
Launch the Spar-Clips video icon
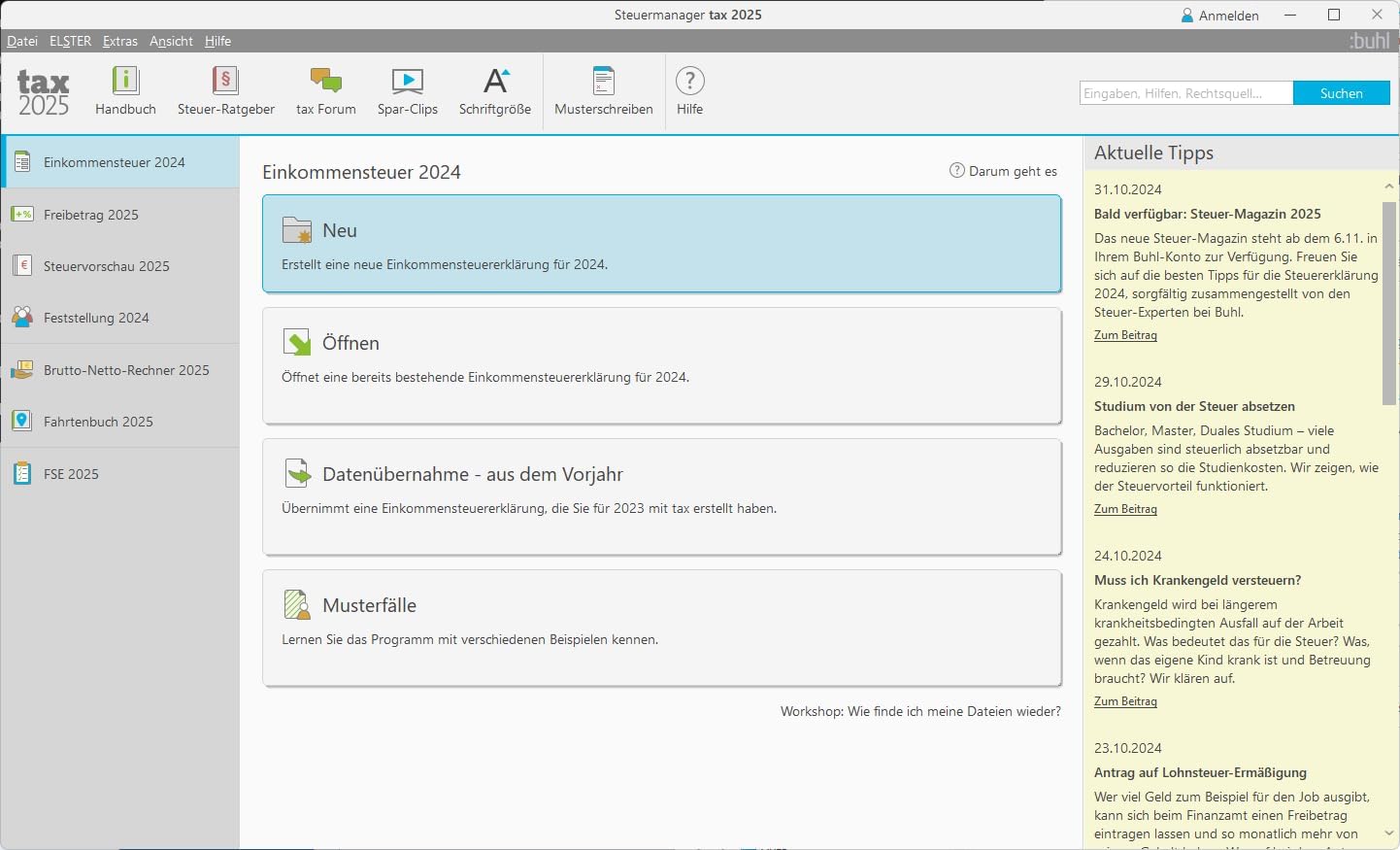[x=408, y=81]
